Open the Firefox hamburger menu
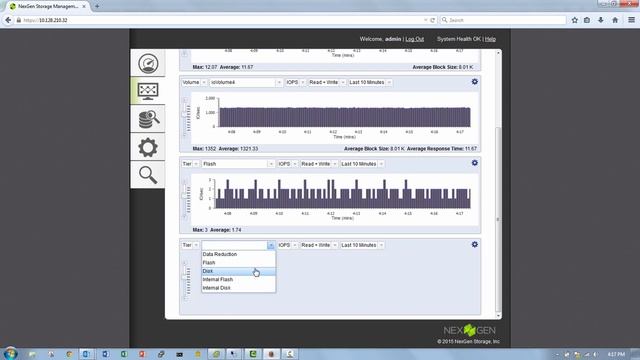The image size is (640, 360). 631,20
